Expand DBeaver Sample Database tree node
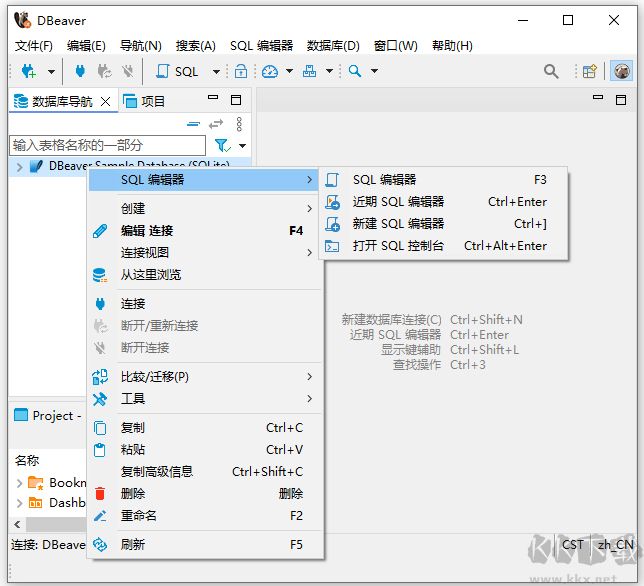The image size is (644, 586). 19,167
